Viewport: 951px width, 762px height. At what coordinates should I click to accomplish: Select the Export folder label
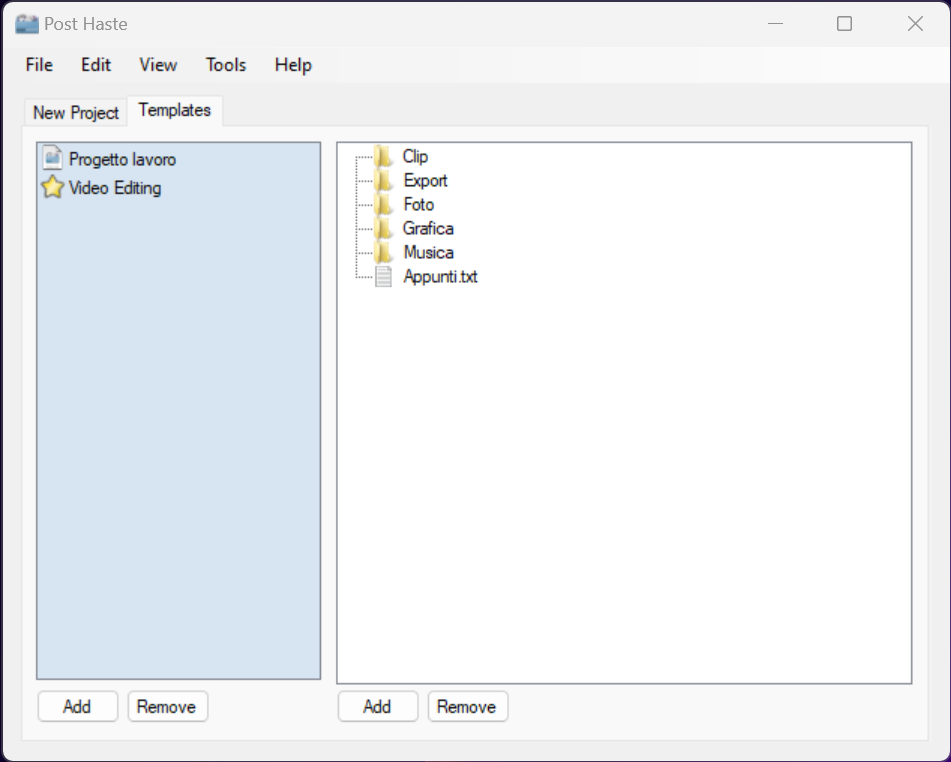(x=425, y=181)
